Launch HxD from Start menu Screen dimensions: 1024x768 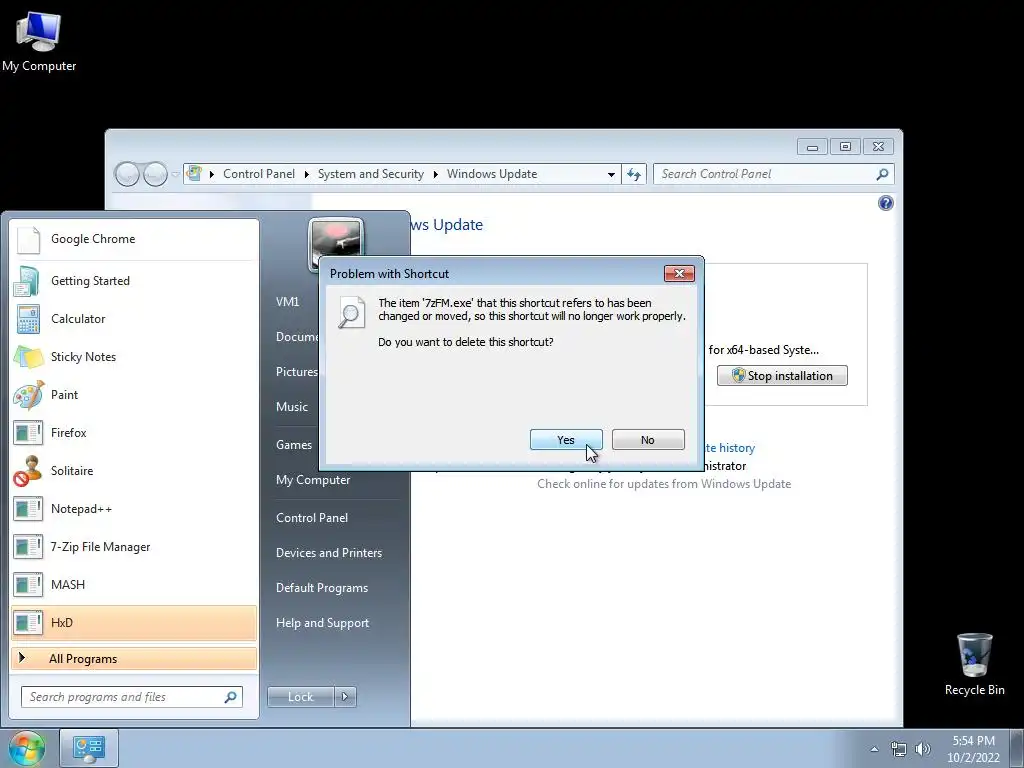click(x=134, y=622)
